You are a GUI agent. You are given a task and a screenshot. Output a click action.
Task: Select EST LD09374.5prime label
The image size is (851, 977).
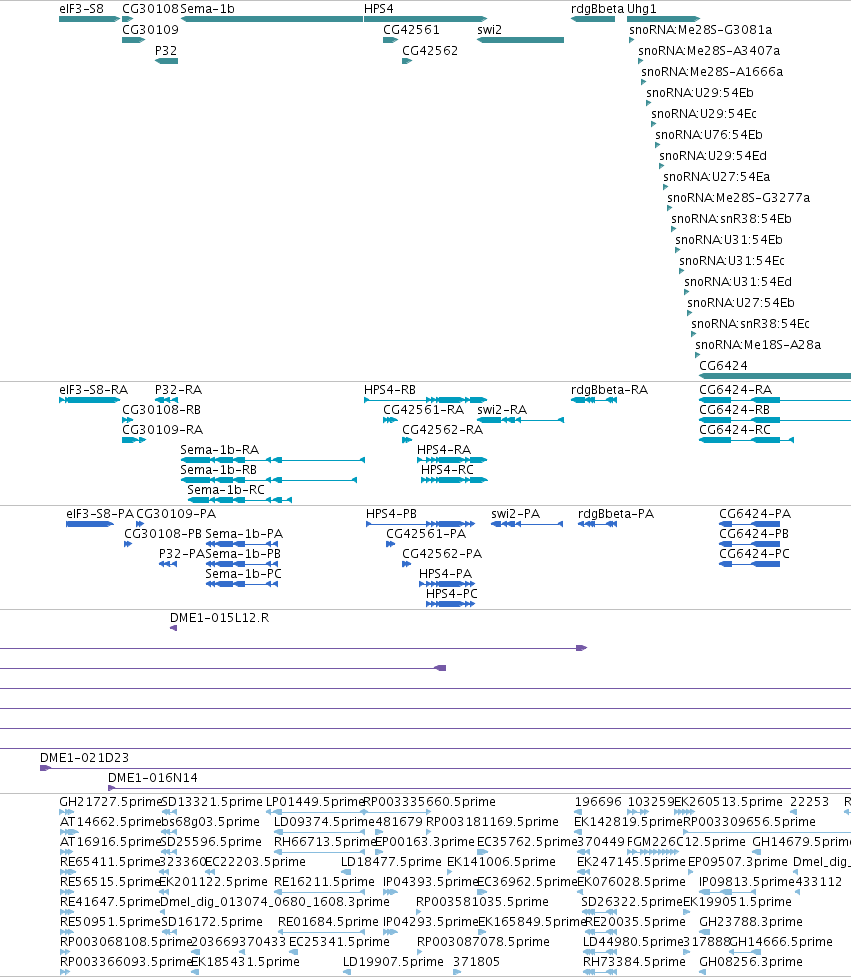[325, 822]
